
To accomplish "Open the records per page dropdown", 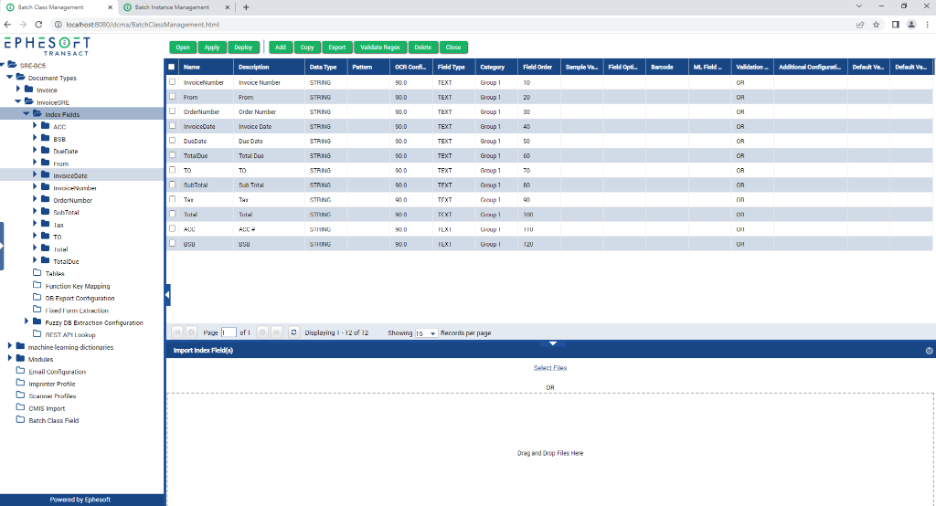I will pyautogui.click(x=426, y=333).
